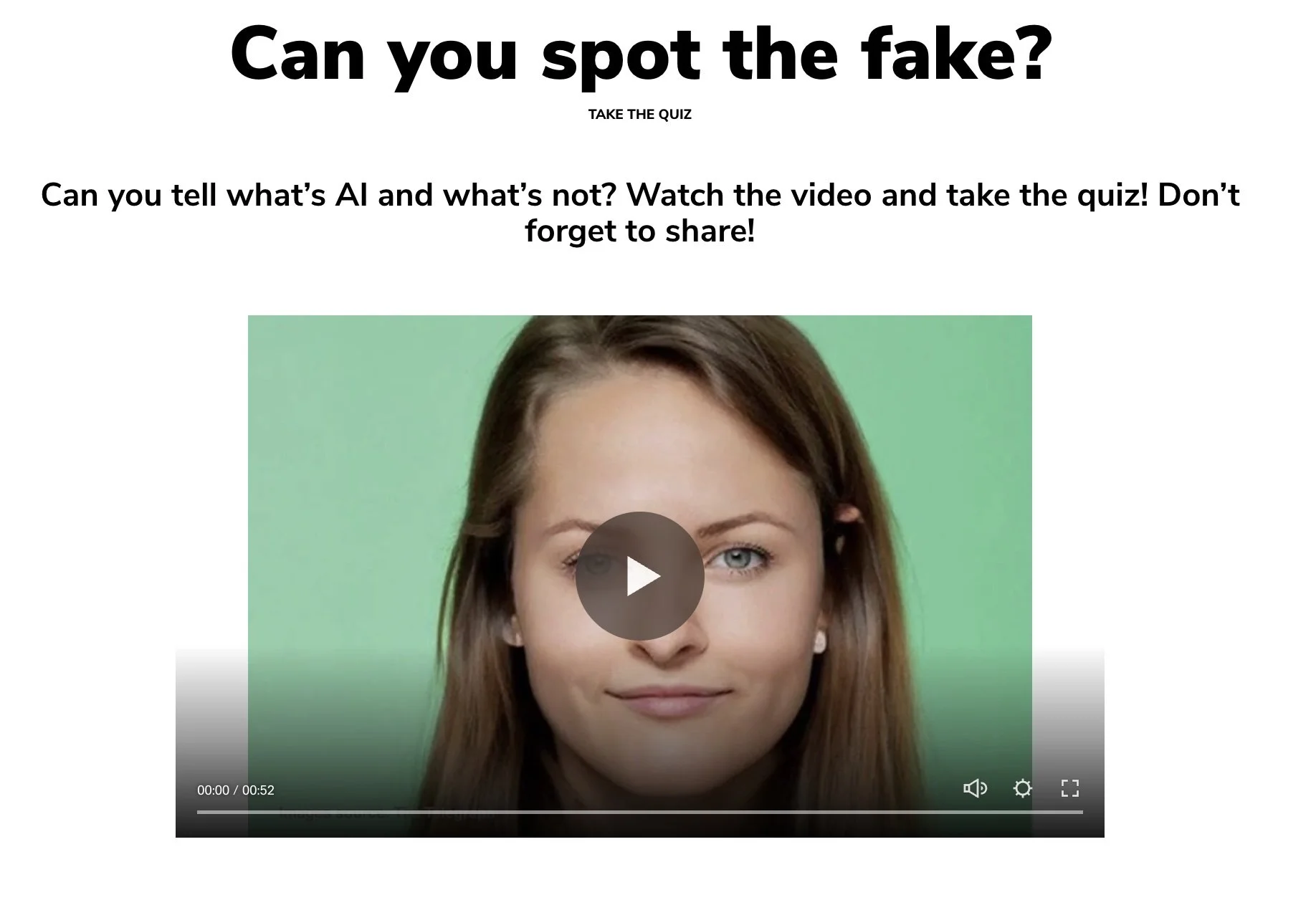The image size is (1316, 900).
Task: Open the video settings gear
Action: [x=1023, y=789]
